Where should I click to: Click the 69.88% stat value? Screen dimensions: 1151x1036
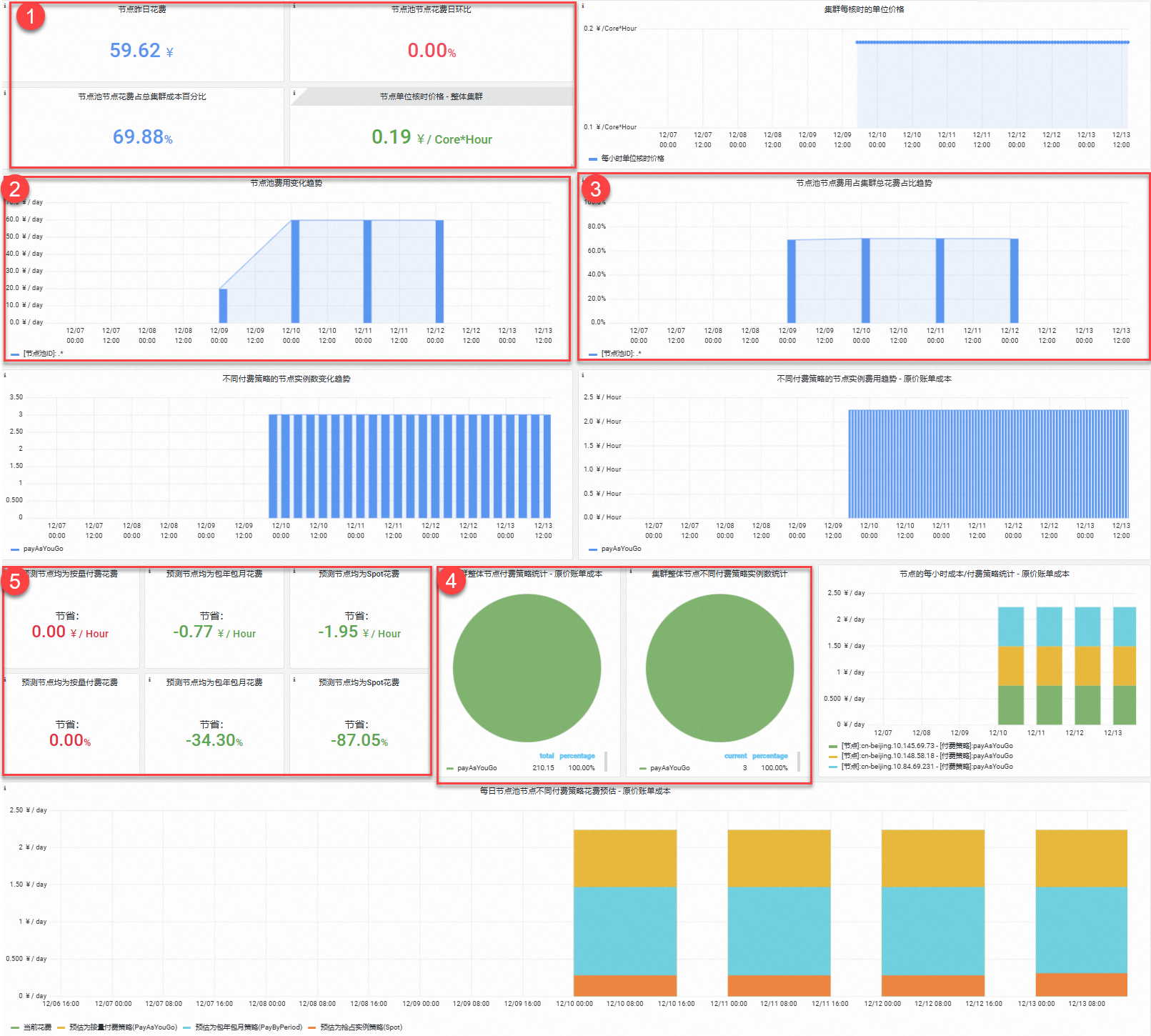[x=143, y=136]
